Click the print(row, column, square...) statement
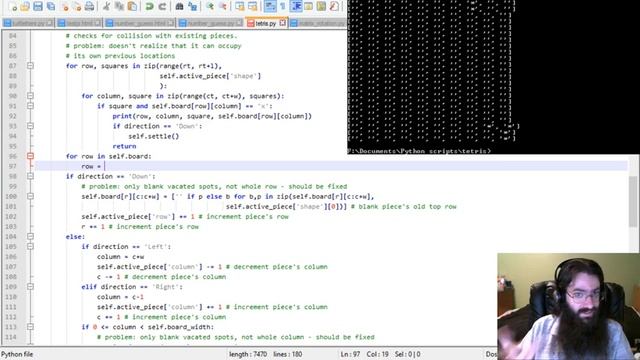640x360 pixels. pos(212,116)
